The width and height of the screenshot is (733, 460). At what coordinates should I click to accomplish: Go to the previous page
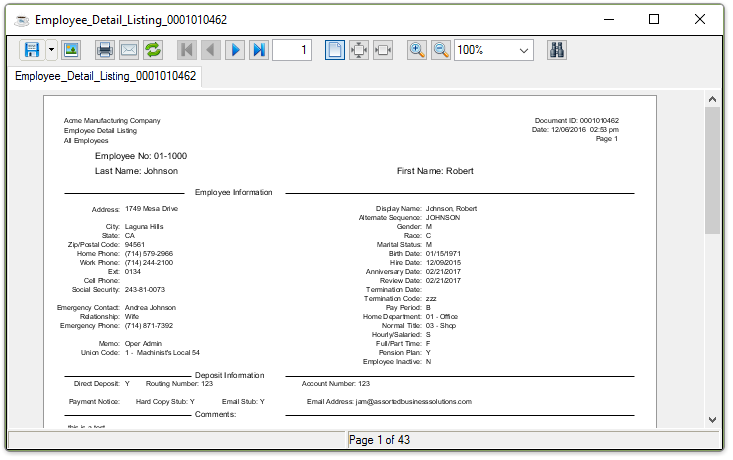click(x=211, y=50)
